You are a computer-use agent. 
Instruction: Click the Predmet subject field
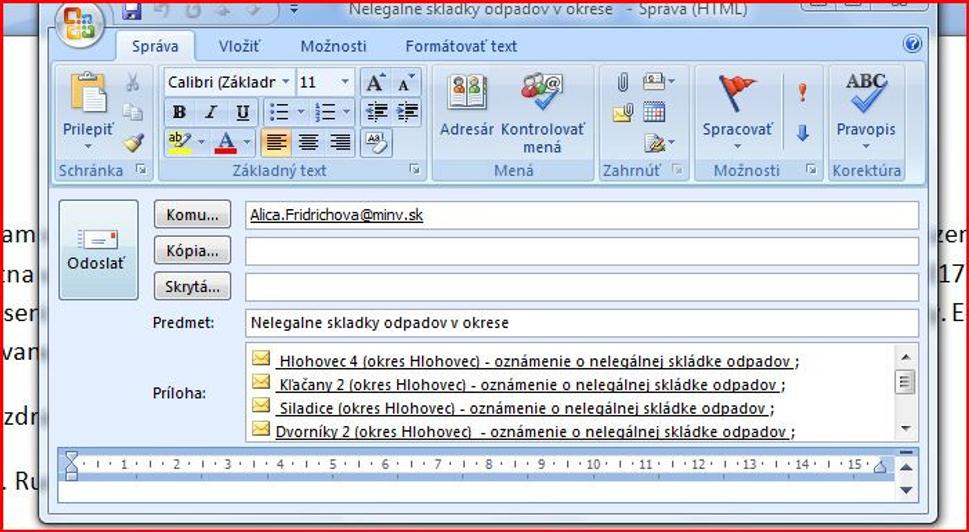582,323
